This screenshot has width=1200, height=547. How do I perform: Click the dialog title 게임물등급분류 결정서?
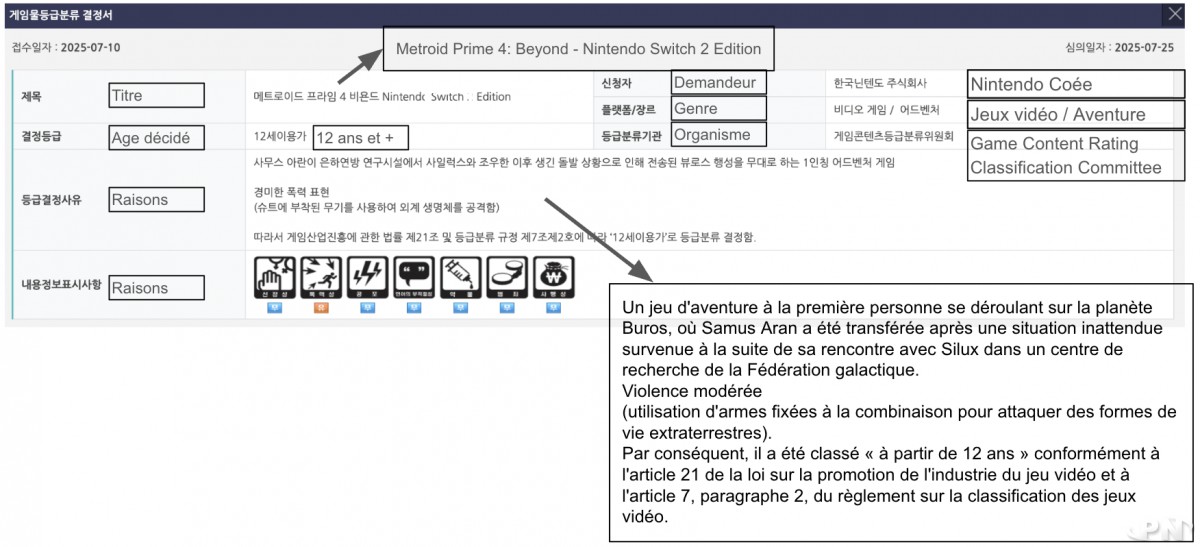(x=61, y=14)
